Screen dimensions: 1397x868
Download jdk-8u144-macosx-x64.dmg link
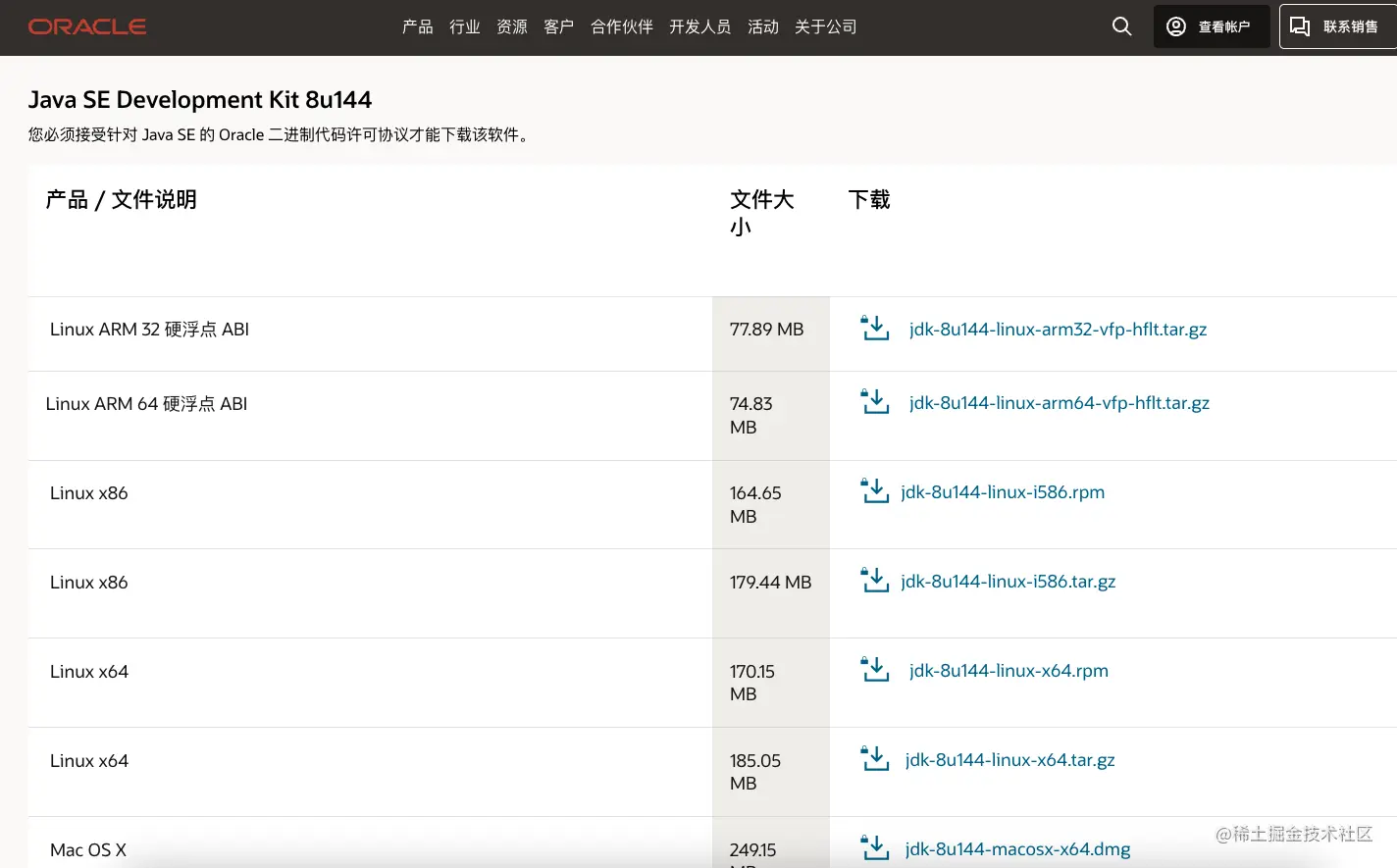pyautogui.click(x=1017, y=849)
